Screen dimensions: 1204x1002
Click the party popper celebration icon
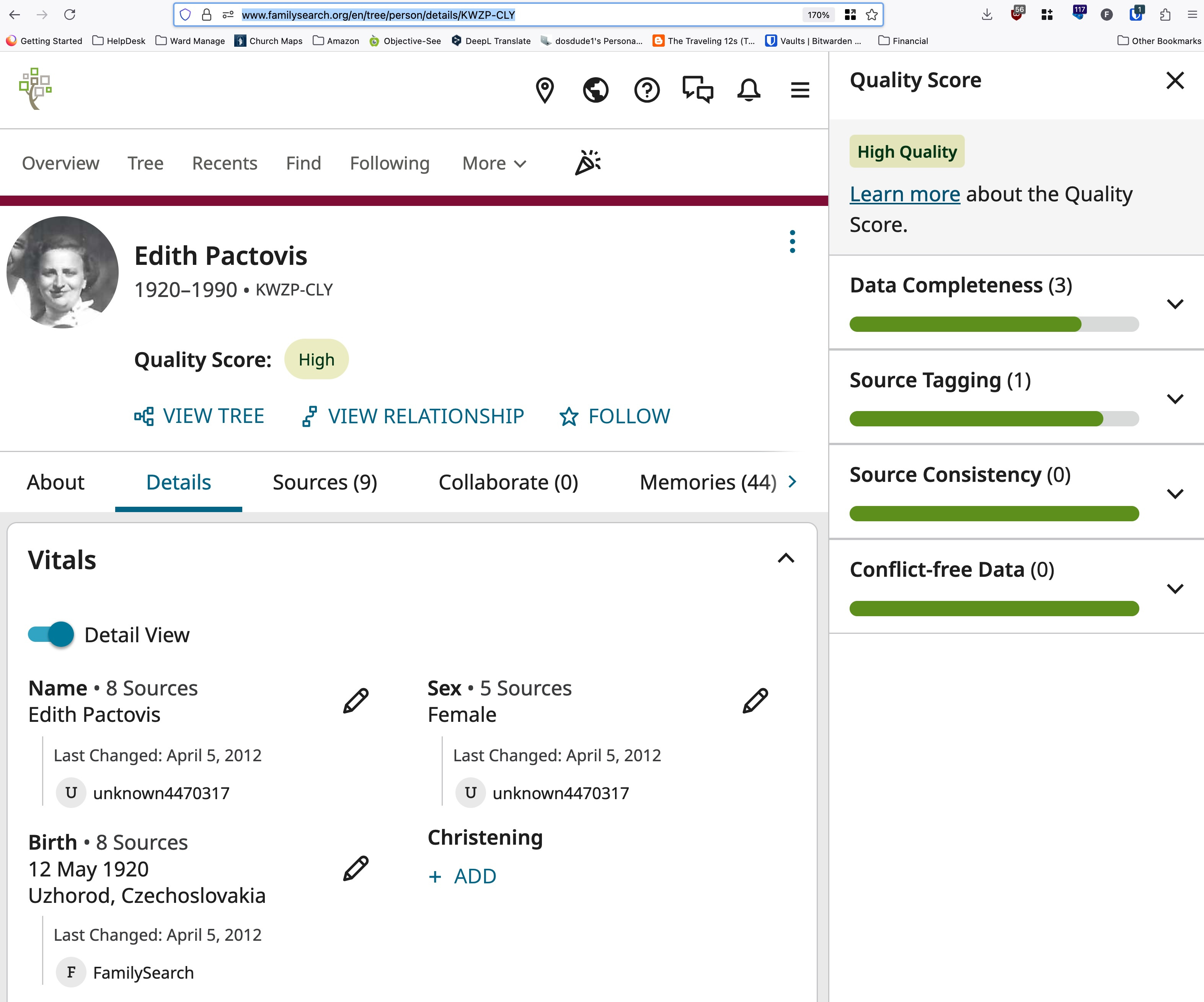click(588, 163)
